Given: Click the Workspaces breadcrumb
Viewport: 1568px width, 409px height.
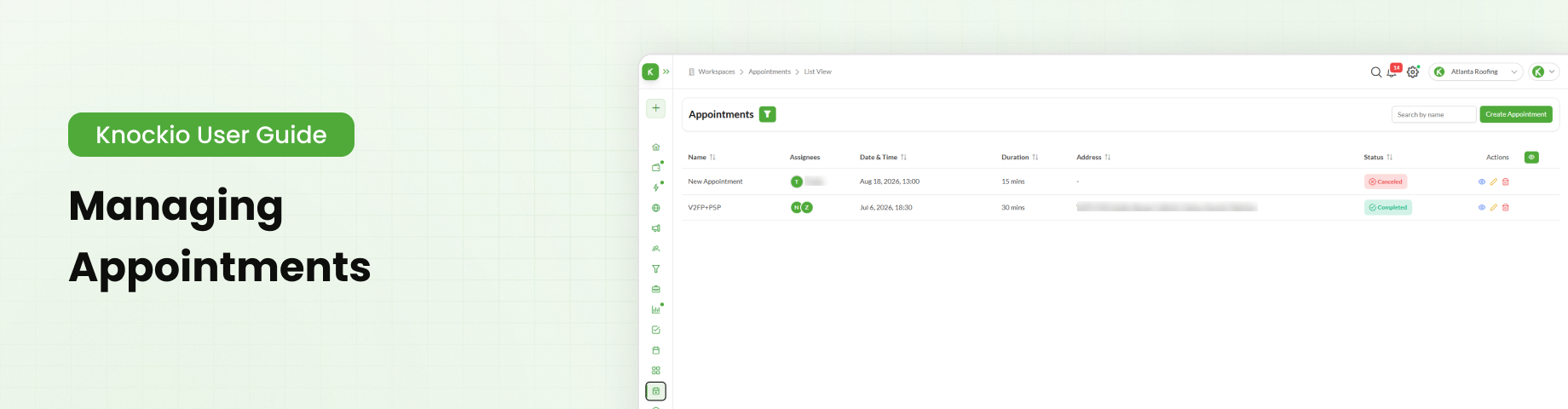Looking at the screenshot, I should click(x=716, y=72).
